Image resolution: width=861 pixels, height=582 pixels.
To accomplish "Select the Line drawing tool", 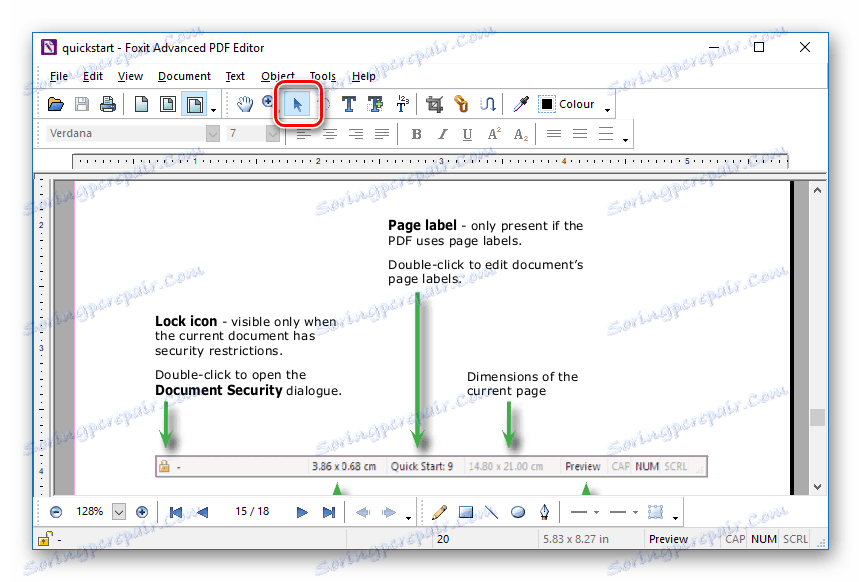I will pos(491,512).
